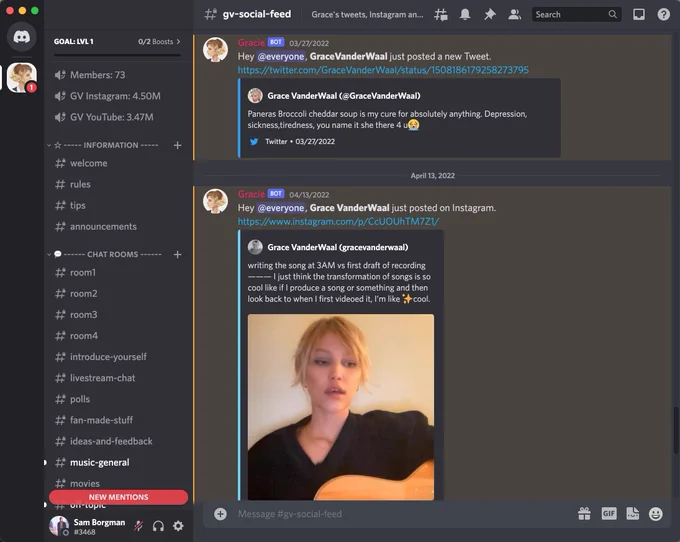Open inbox icon in header
680x542 pixels.
[x=639, y=14]
